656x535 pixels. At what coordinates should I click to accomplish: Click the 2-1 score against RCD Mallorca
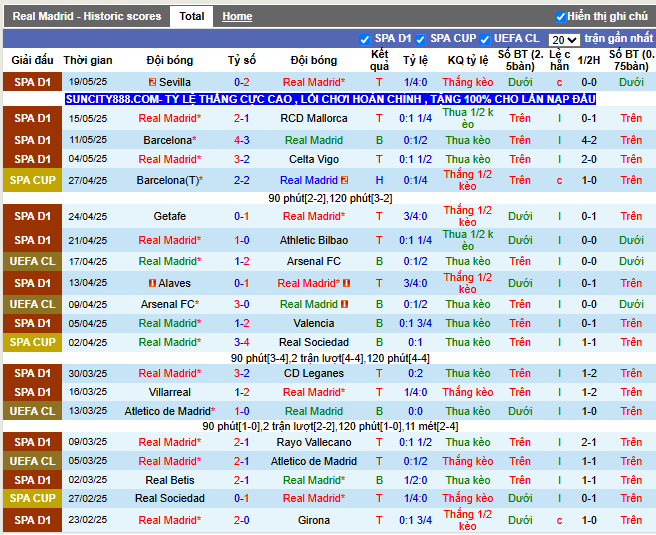click(x=242, y=118)
